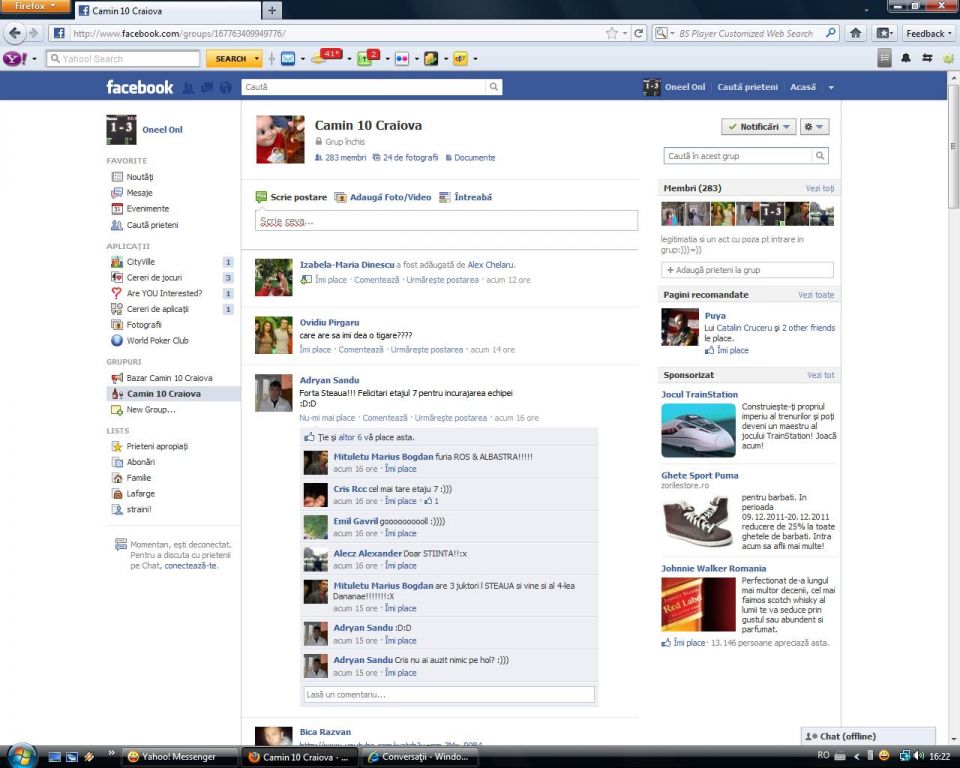Viewport: 960px width, 768px height.
Task: Click the Caută în acest grup field
Action: (738, 156)
